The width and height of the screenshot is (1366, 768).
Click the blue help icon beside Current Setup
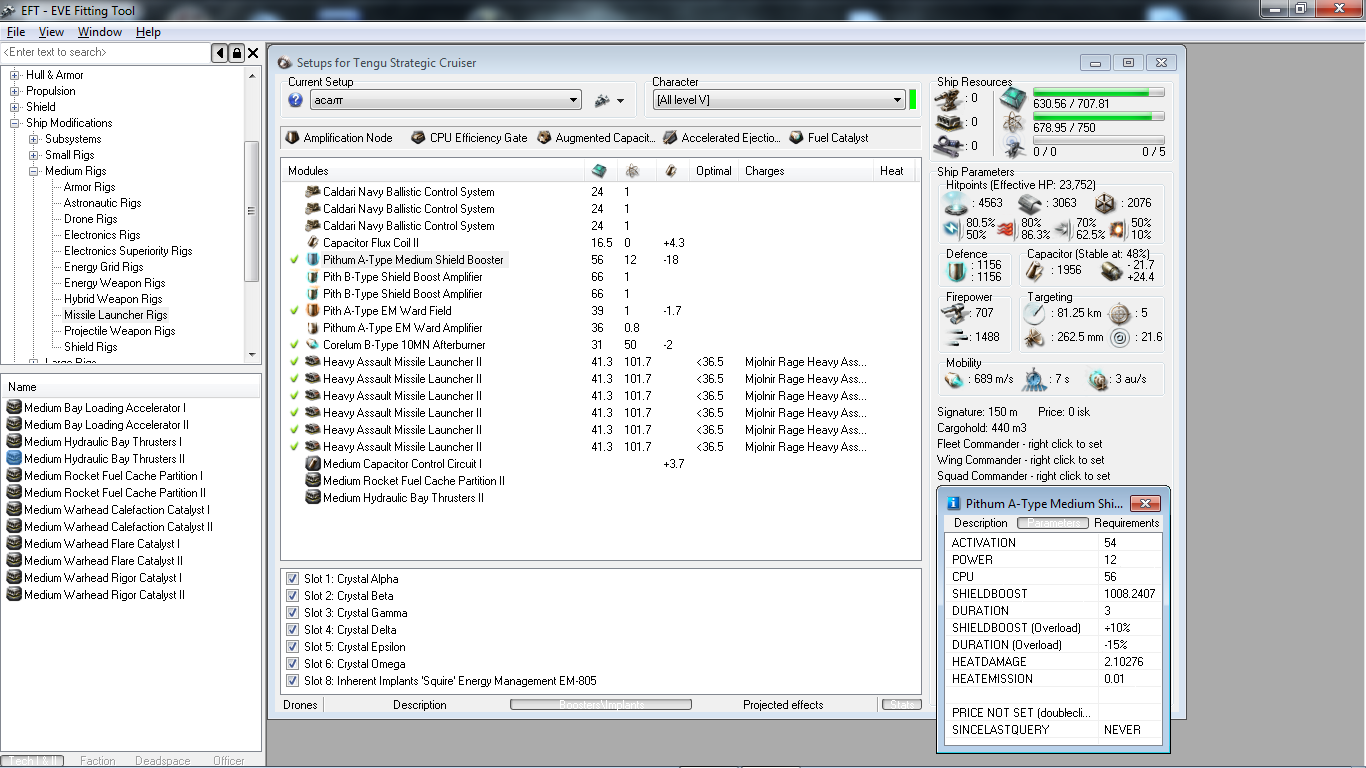coord(295,100)
